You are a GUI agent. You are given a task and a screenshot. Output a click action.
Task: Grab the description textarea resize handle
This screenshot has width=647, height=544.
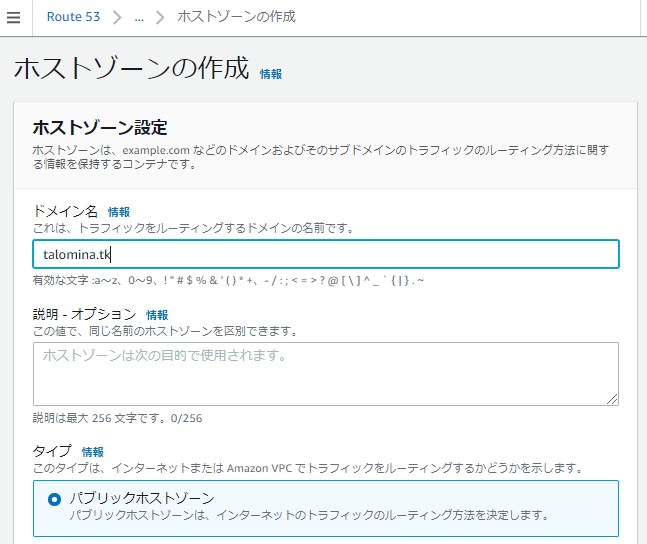point(612,399)
